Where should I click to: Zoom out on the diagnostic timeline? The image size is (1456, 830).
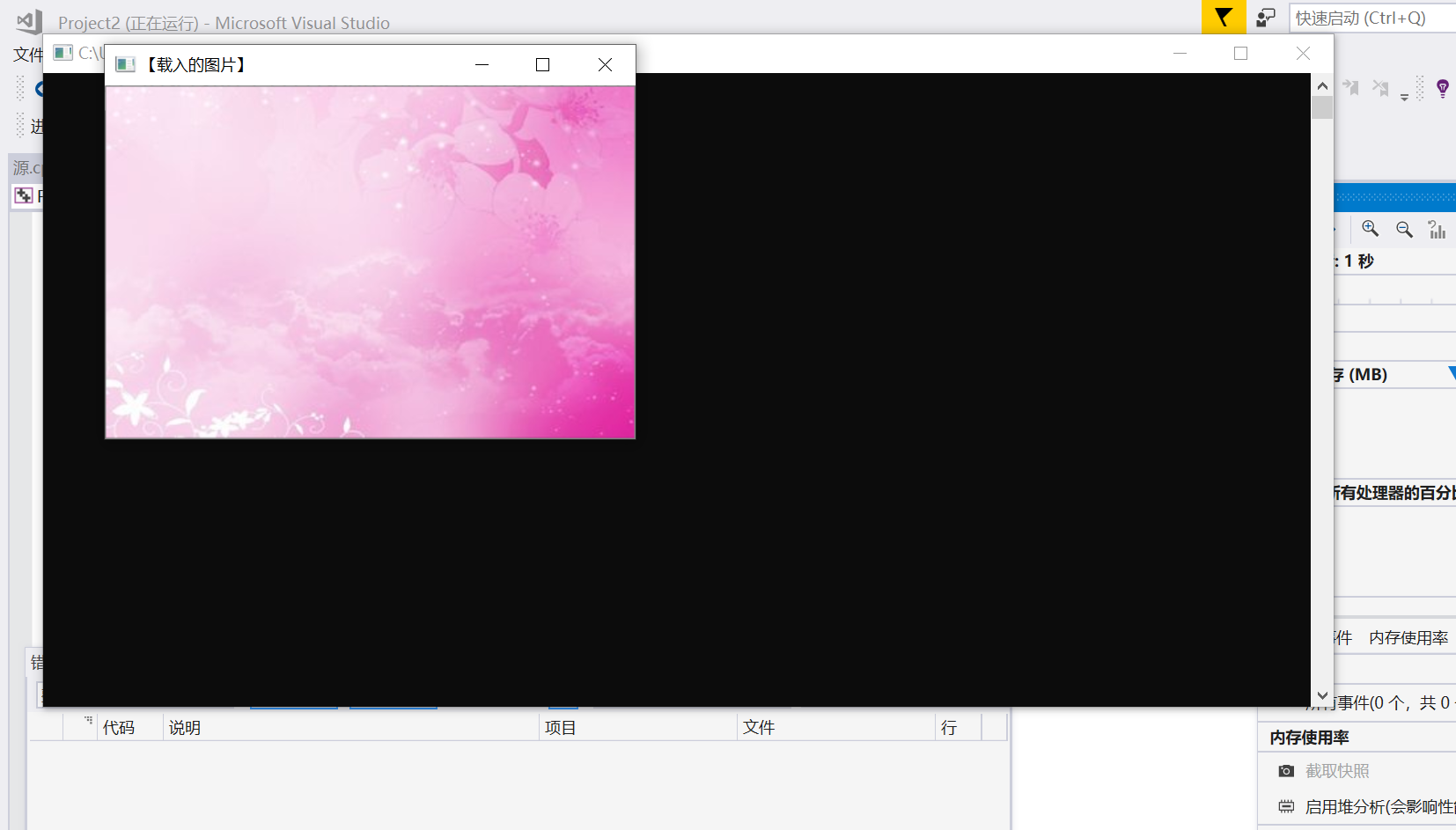[x=1404, y=229]
